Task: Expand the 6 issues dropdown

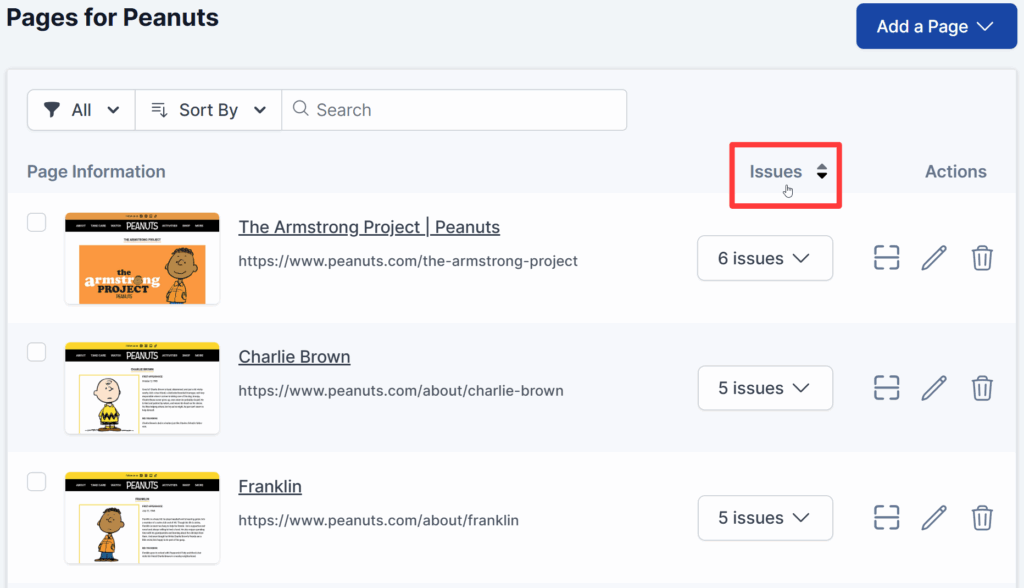Action: [x=764, y=259]
